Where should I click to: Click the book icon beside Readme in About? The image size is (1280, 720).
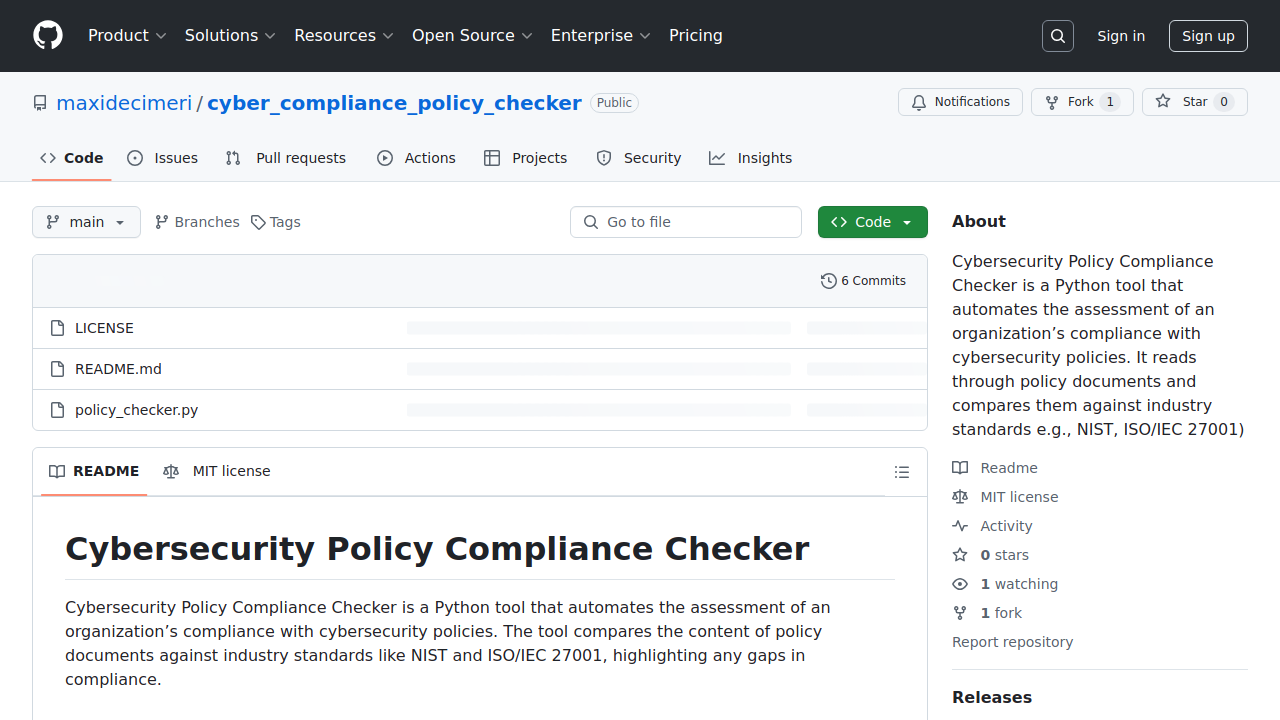tap(960, 468)
